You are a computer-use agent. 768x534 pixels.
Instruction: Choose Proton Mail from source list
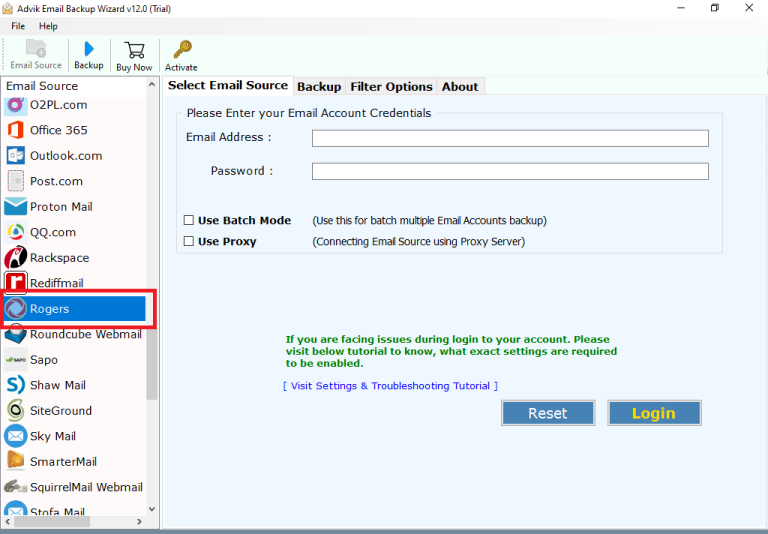[x=60, y=207]
